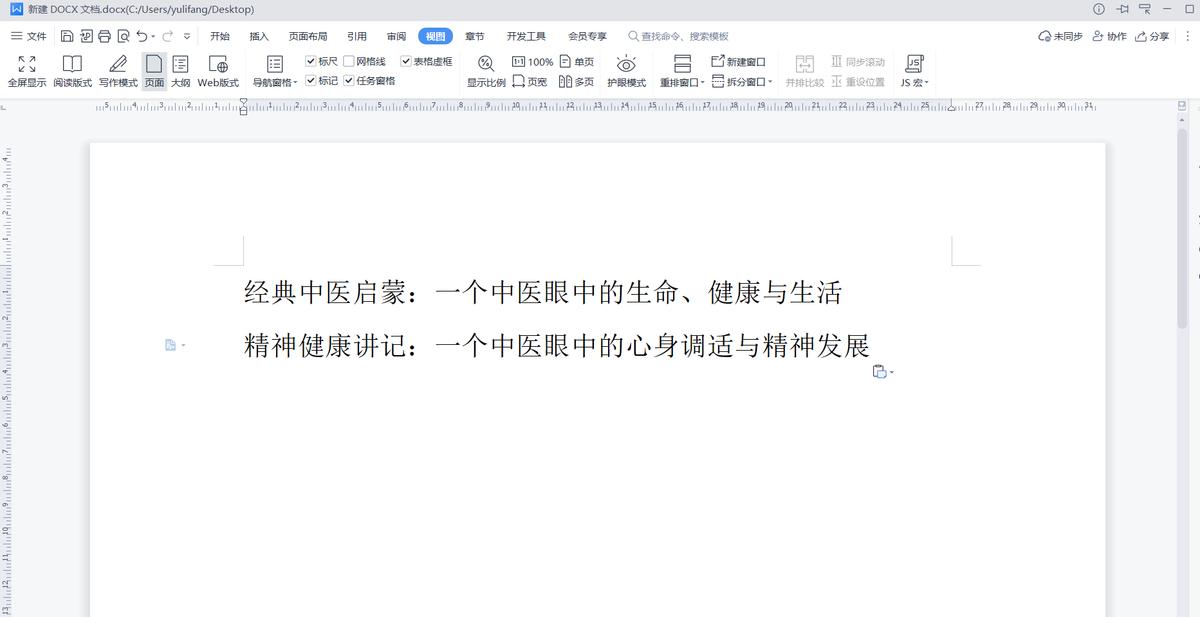Enable the 网格线 gridlines checkbox

pos(350,60)
